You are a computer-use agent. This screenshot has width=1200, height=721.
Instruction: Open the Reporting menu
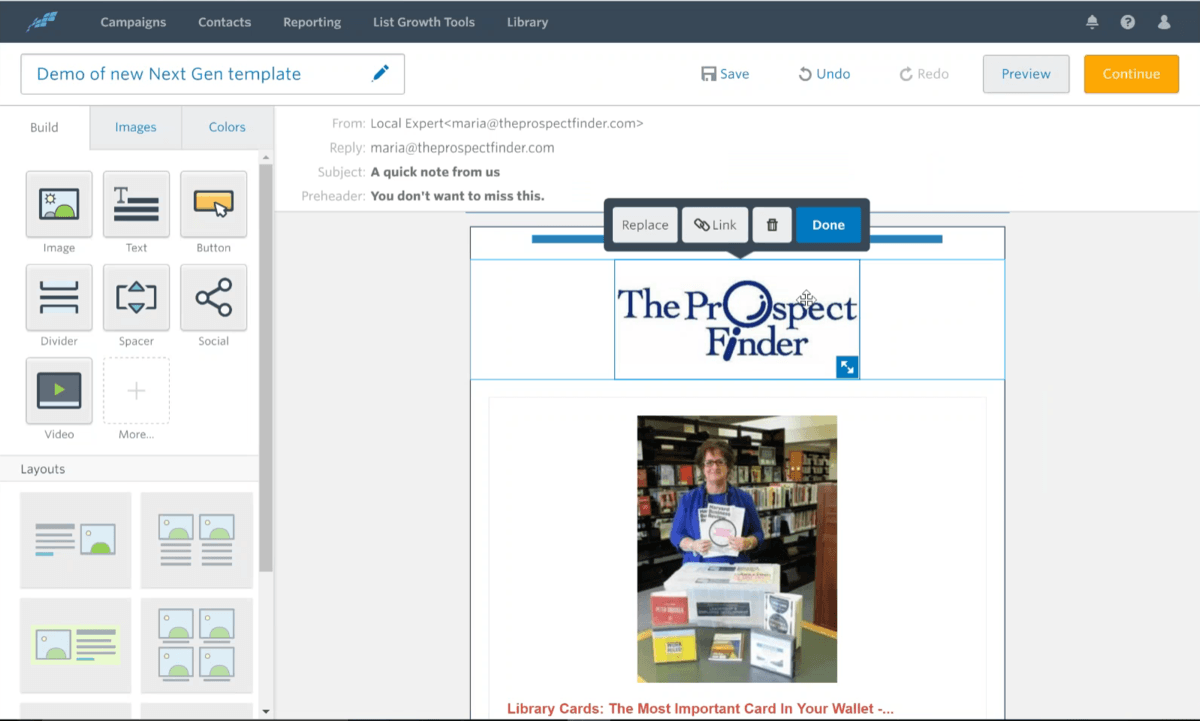point(312,22)
